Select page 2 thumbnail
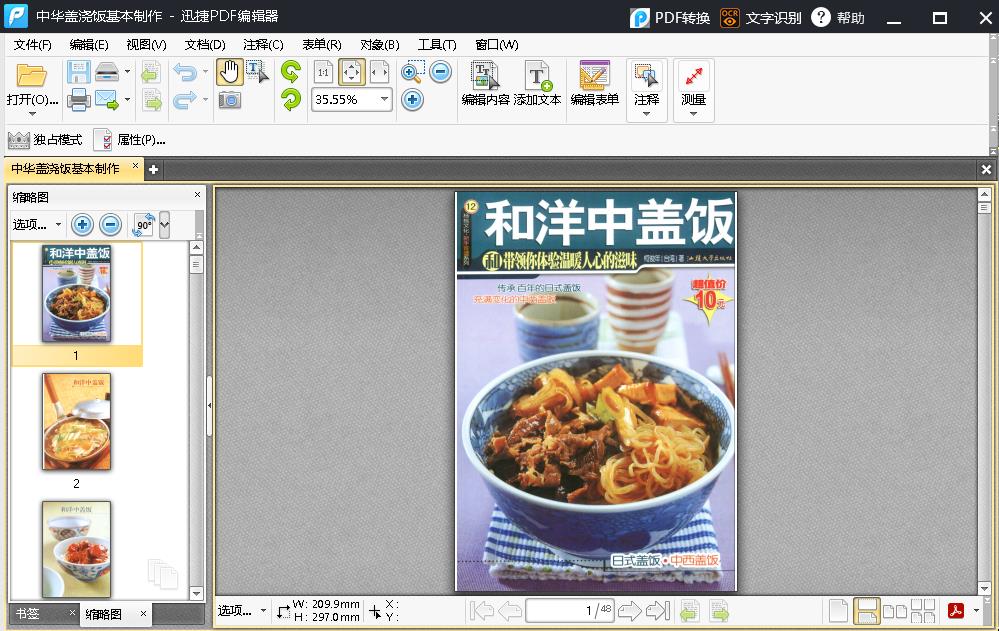Viewport: 999px width, 631px height. point(76,422)
